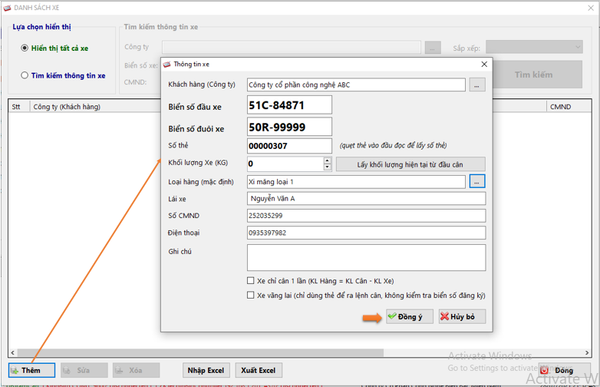Click the Điện thoại phone field
The image size is (600, 387).
(x=366, y=233)
